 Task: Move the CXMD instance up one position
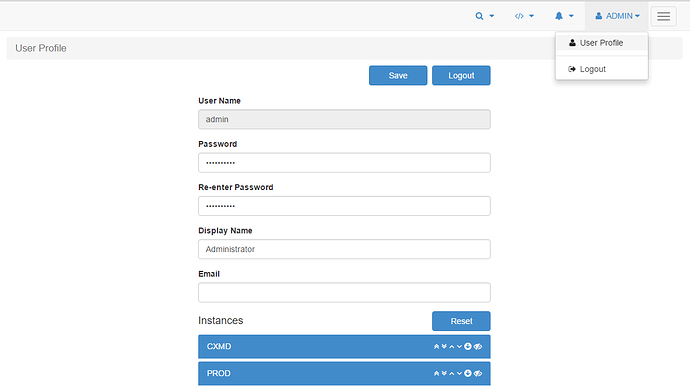[451, 347]
